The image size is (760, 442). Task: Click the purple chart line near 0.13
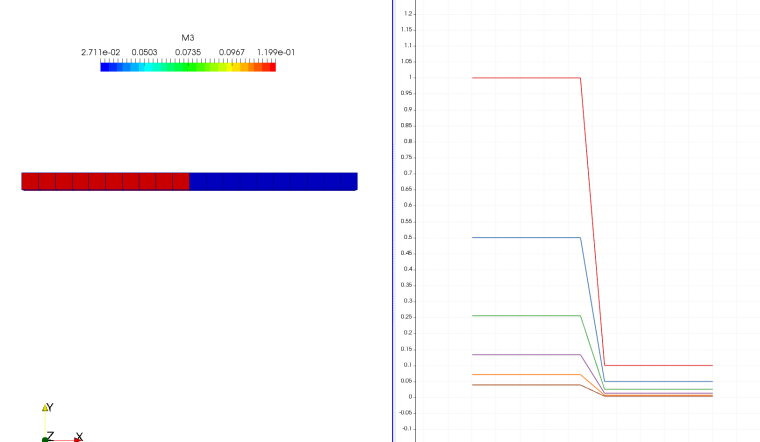pyautogui.click(x=526, y=355)
